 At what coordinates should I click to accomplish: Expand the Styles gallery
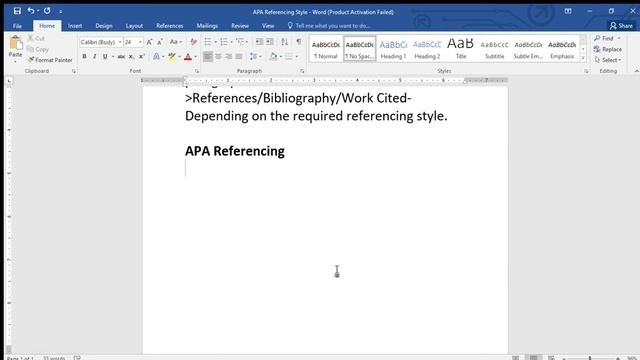coord(583,59)
